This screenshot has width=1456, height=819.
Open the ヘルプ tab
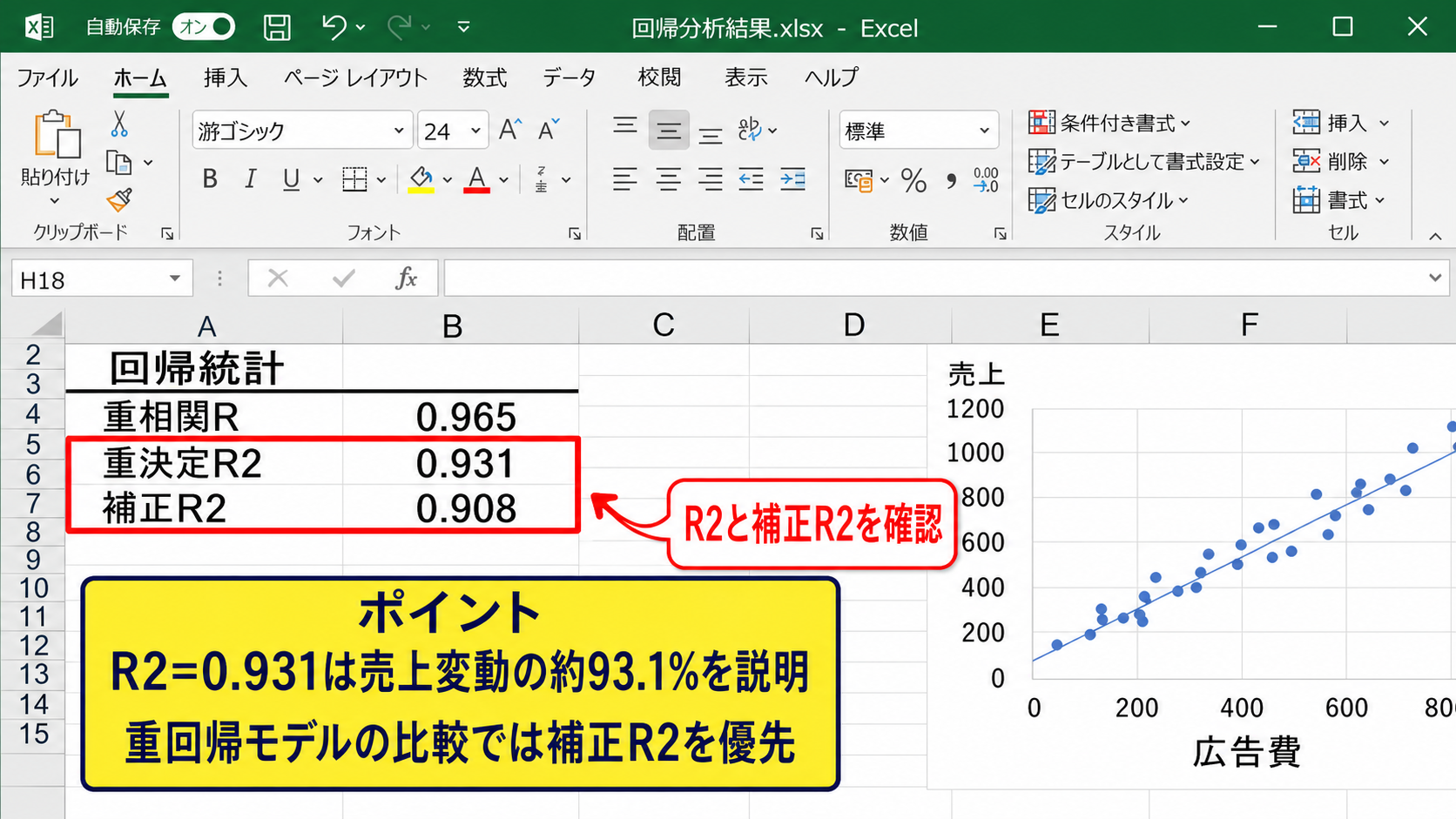click(x=831, y=77)
